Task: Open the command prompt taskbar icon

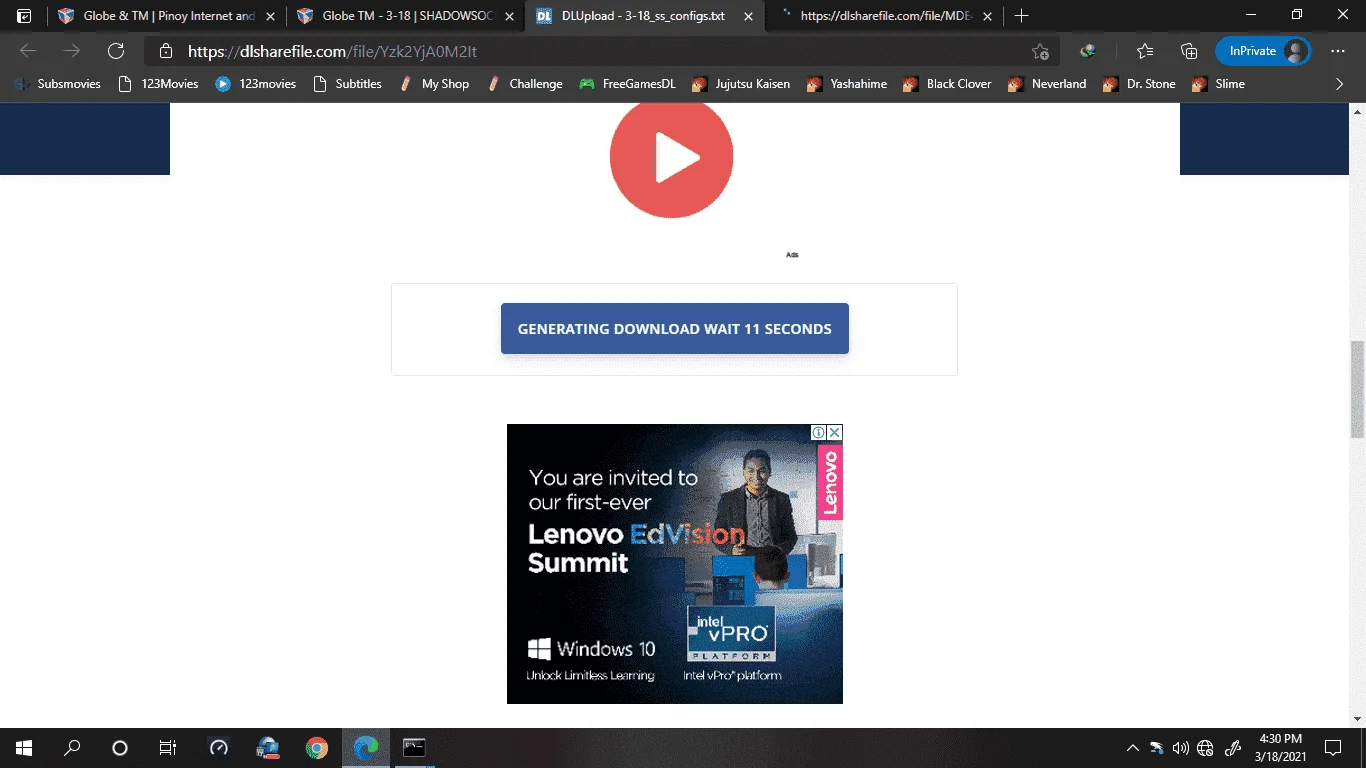Action: (x=414, y=748)
